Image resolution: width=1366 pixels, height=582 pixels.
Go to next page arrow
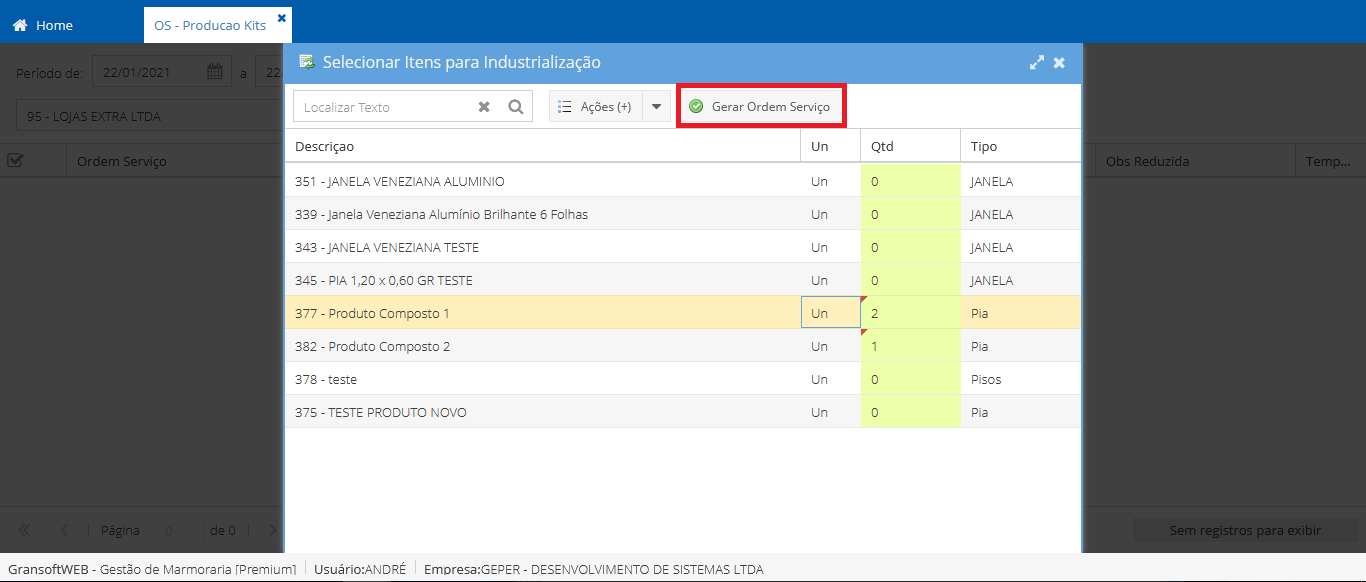pyautogui.click(x=272, y=530)
